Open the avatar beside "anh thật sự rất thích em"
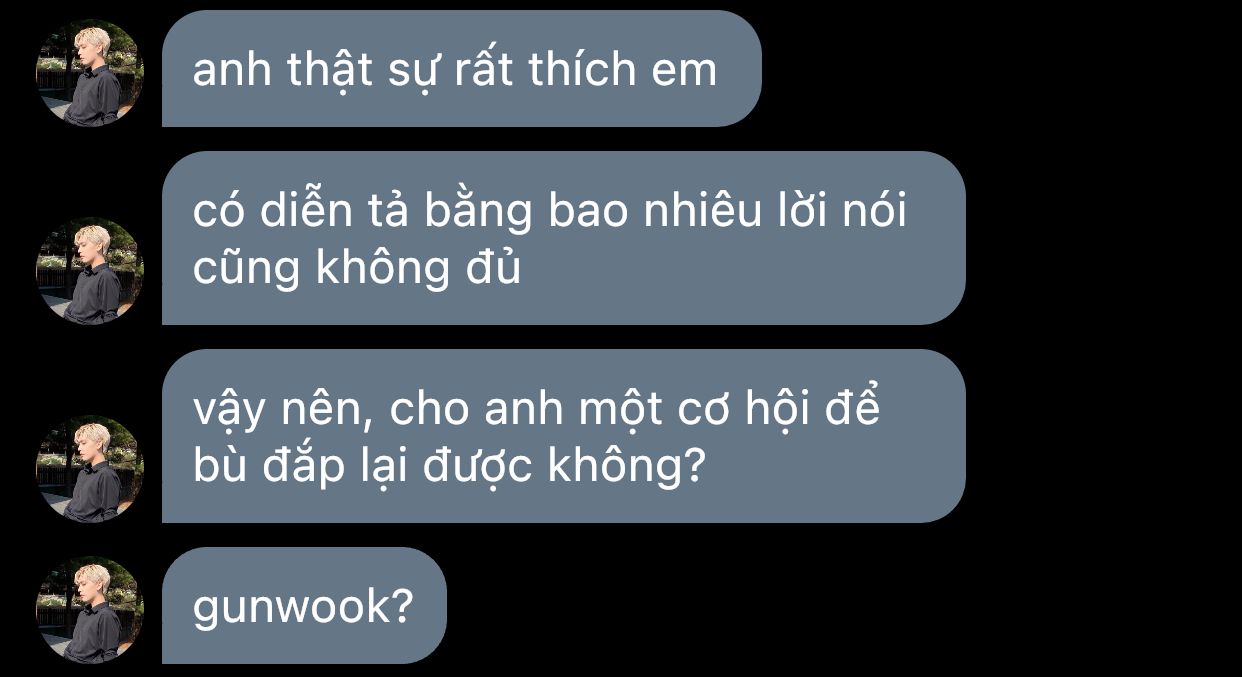1242x677 pixels. 90,73
